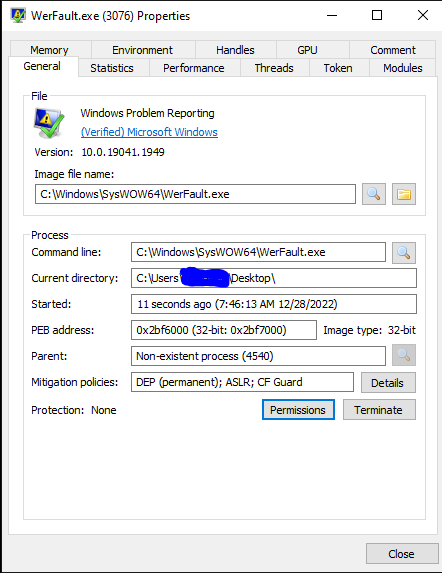The width and height of the screenshot is (442, 573).
Task: Click the WerFault title bar icon
Action: (18, 15)
